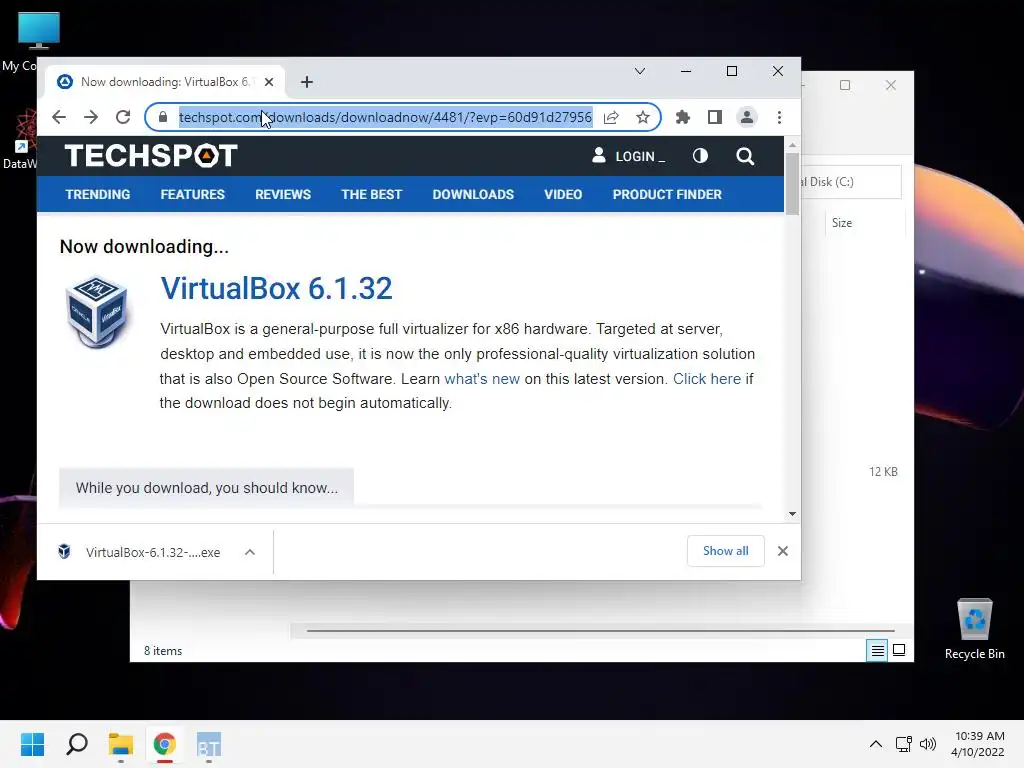
Task: Open the Chrome profile avatar
Action: click(x=746, y=118)
